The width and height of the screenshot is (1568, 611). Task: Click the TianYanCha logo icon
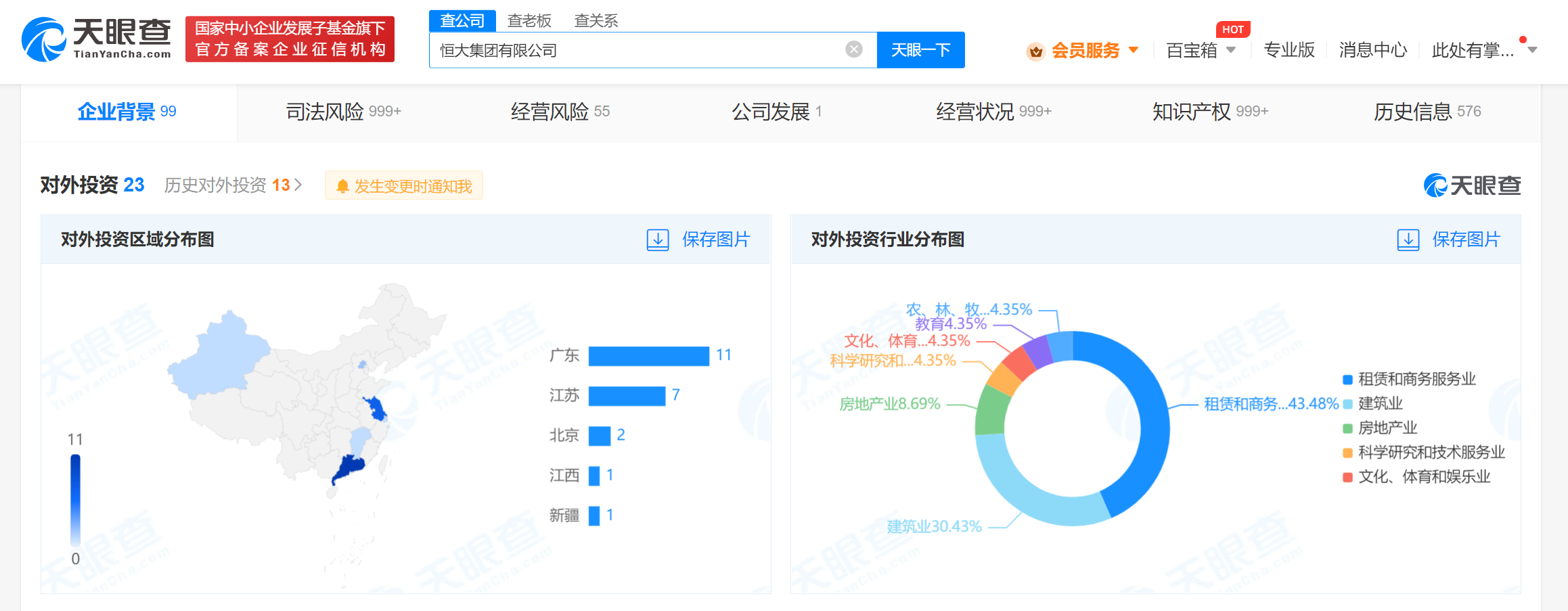click(x=43, y=40)
